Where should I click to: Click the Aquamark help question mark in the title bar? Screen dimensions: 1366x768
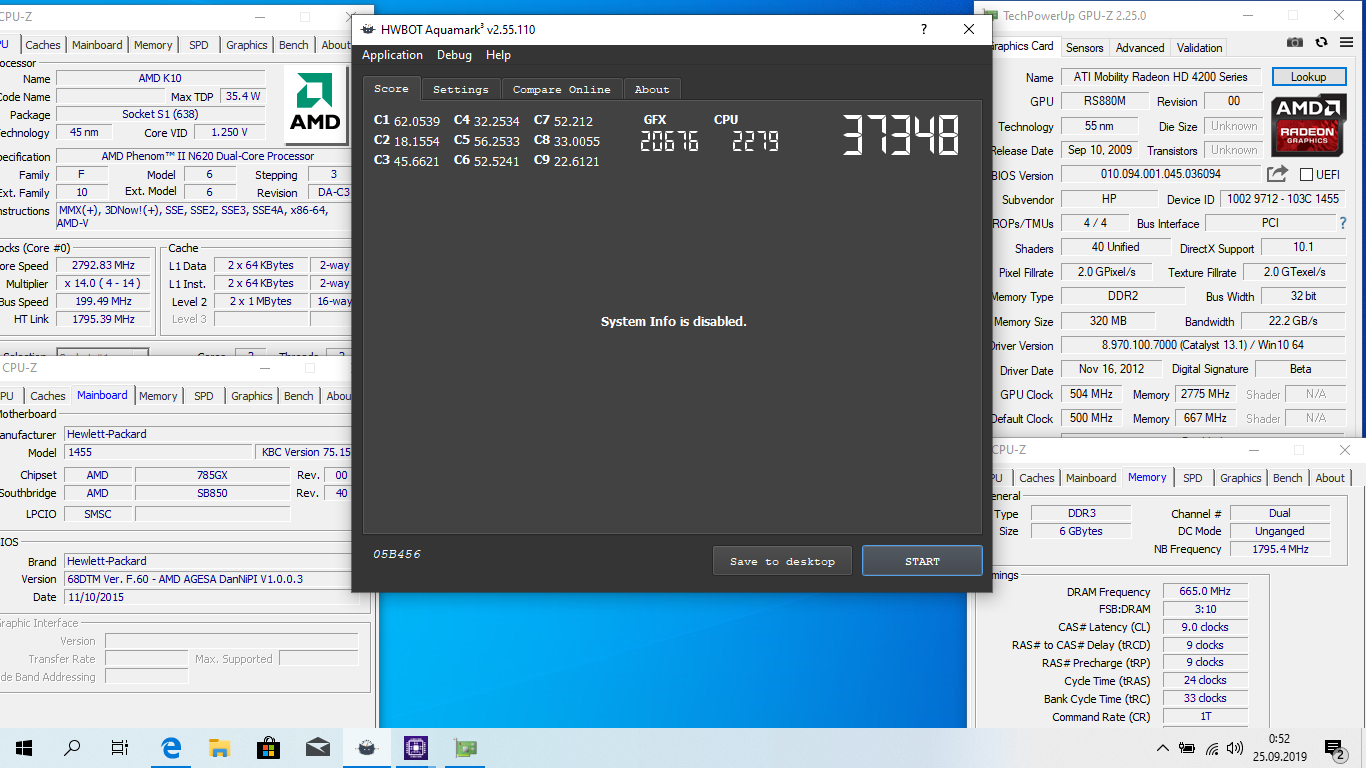click(923, 29)
